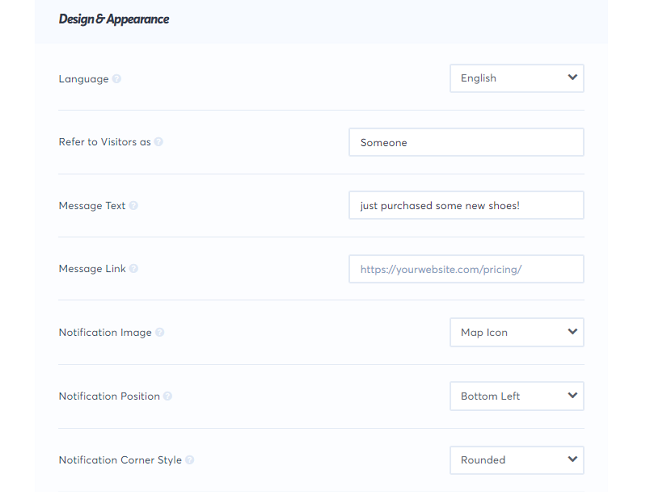Click the Design & Appearance section header
650x492 pixels.
point(114,19)
